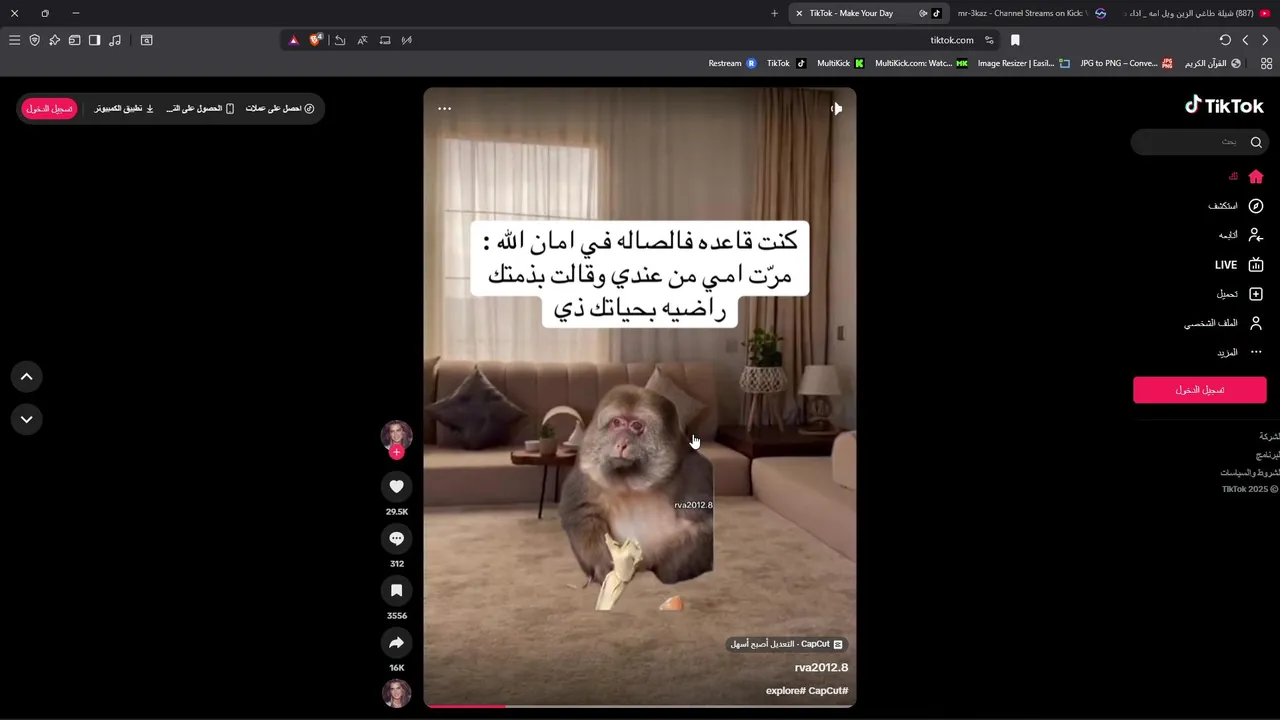Open the Profile (الملف الشخصي) sidebar item
The image size is (1280, 720).
click(1224, 323)
